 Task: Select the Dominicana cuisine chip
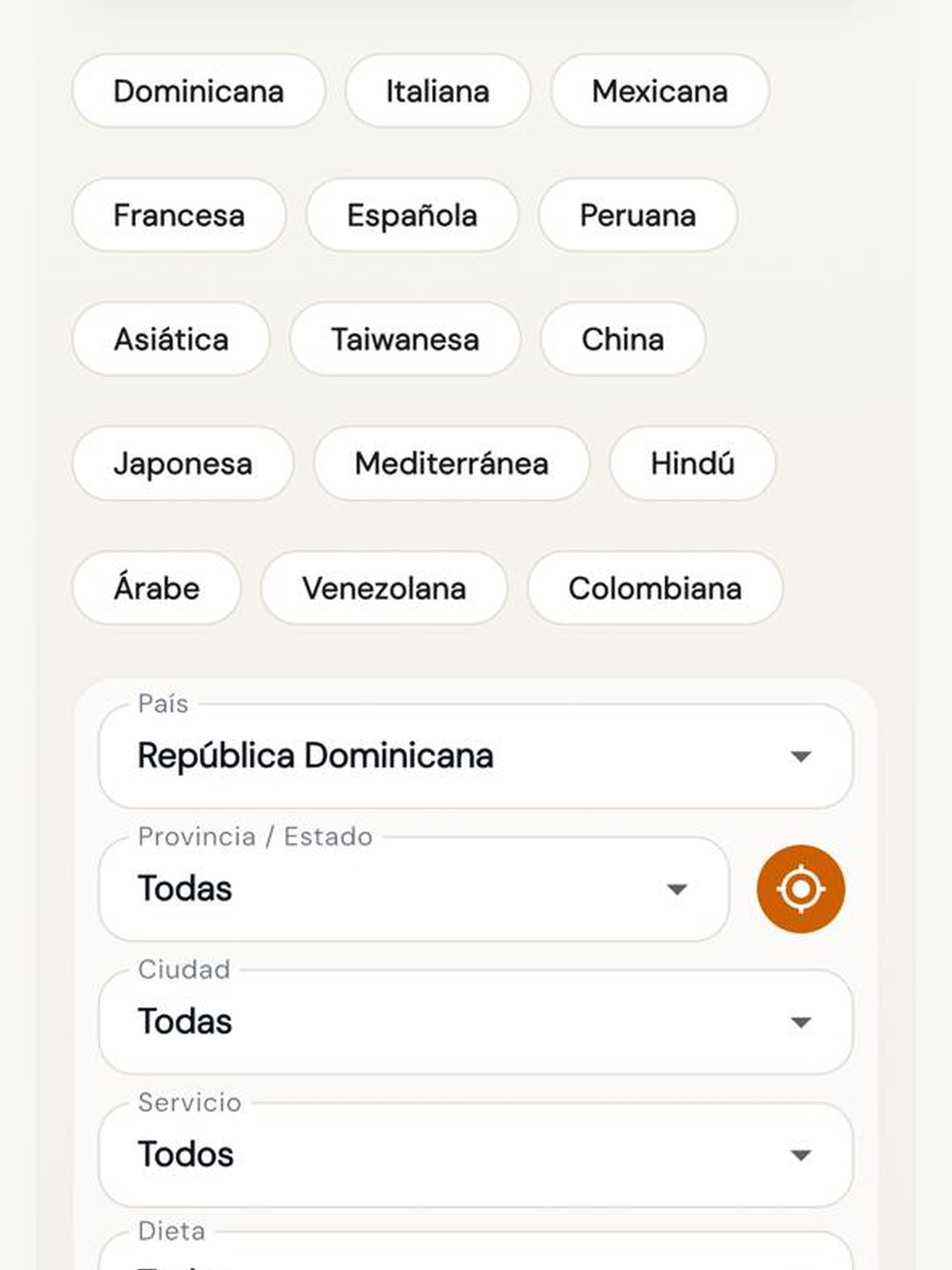tap(198, 91)
